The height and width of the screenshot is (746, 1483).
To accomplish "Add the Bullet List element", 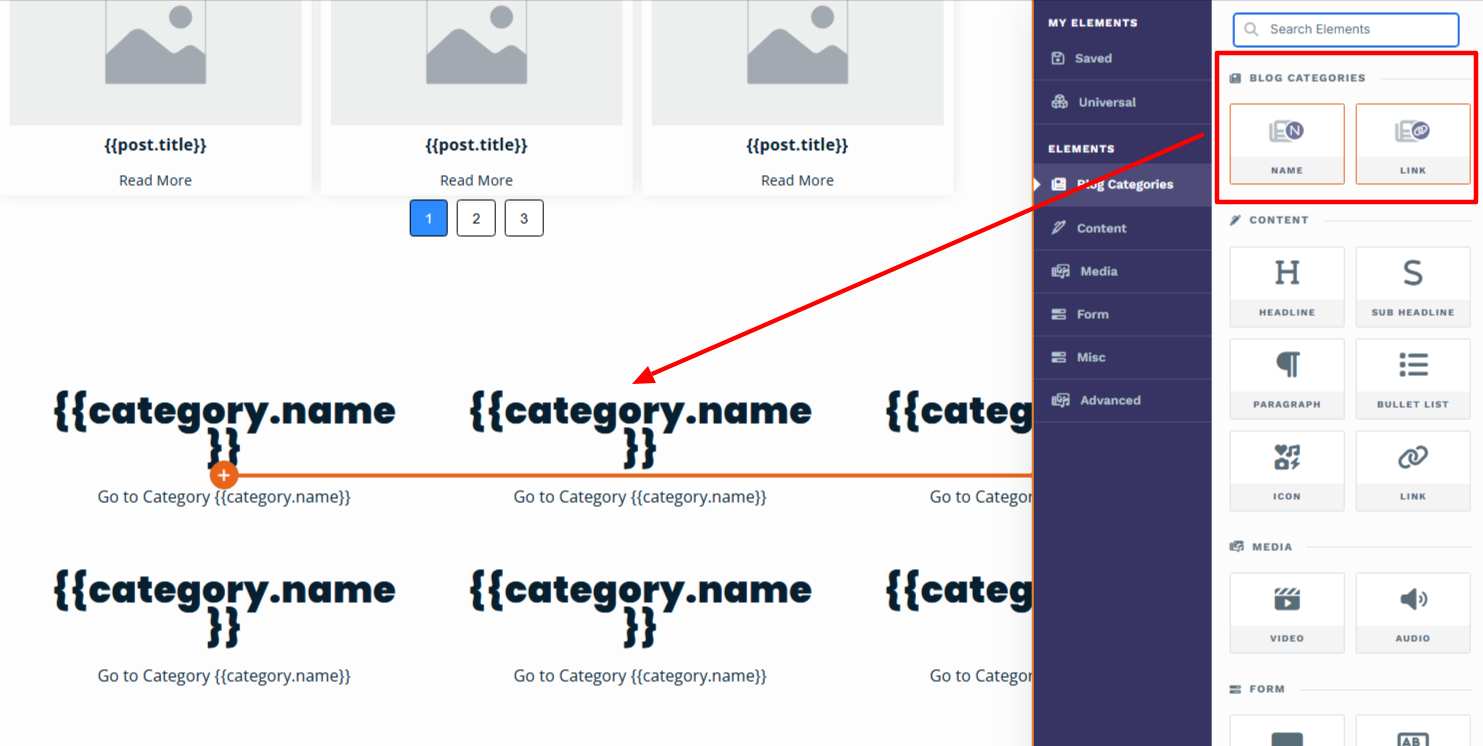I will (1413, 379).
